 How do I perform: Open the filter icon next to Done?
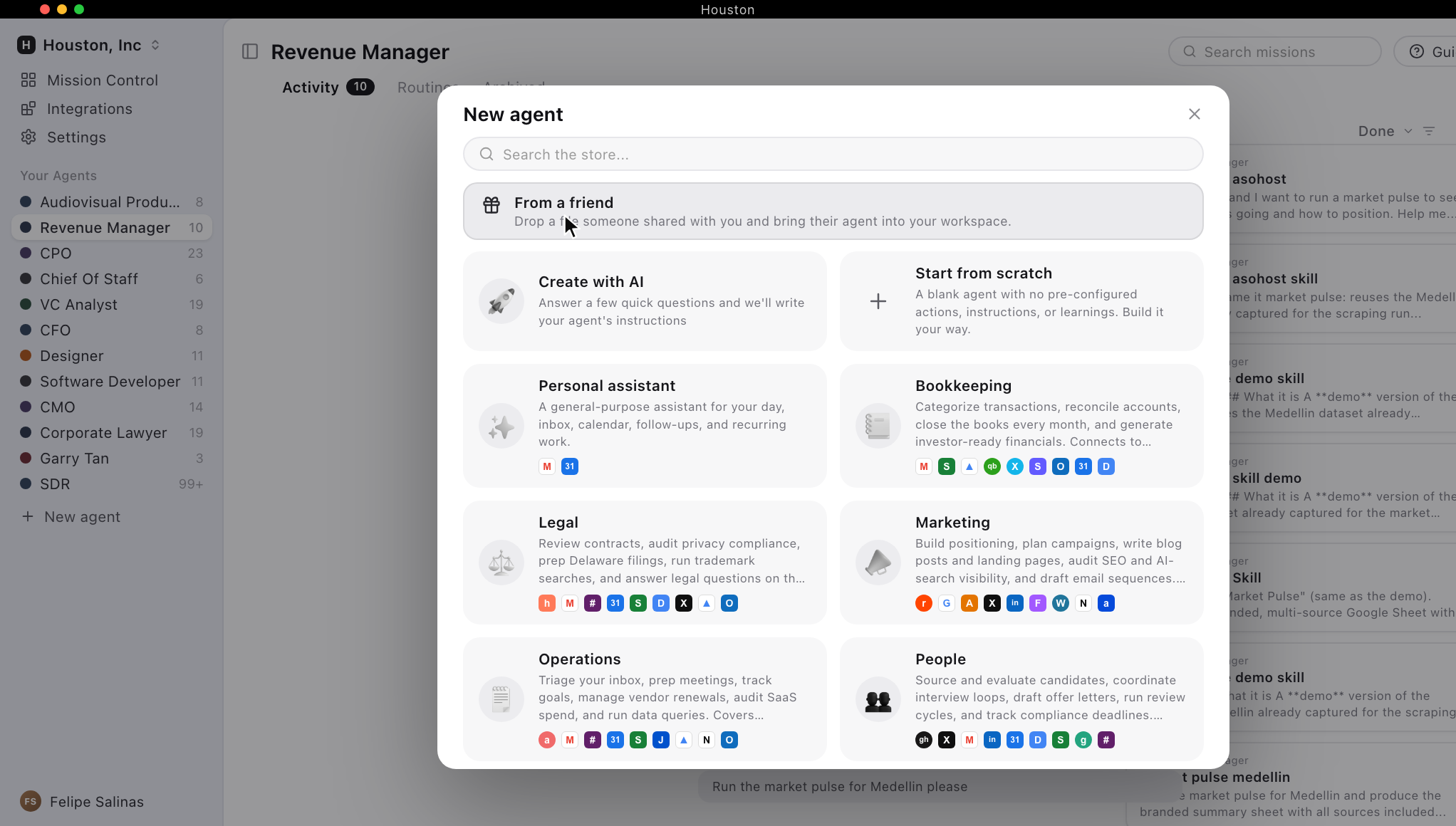coord(1429,131)
